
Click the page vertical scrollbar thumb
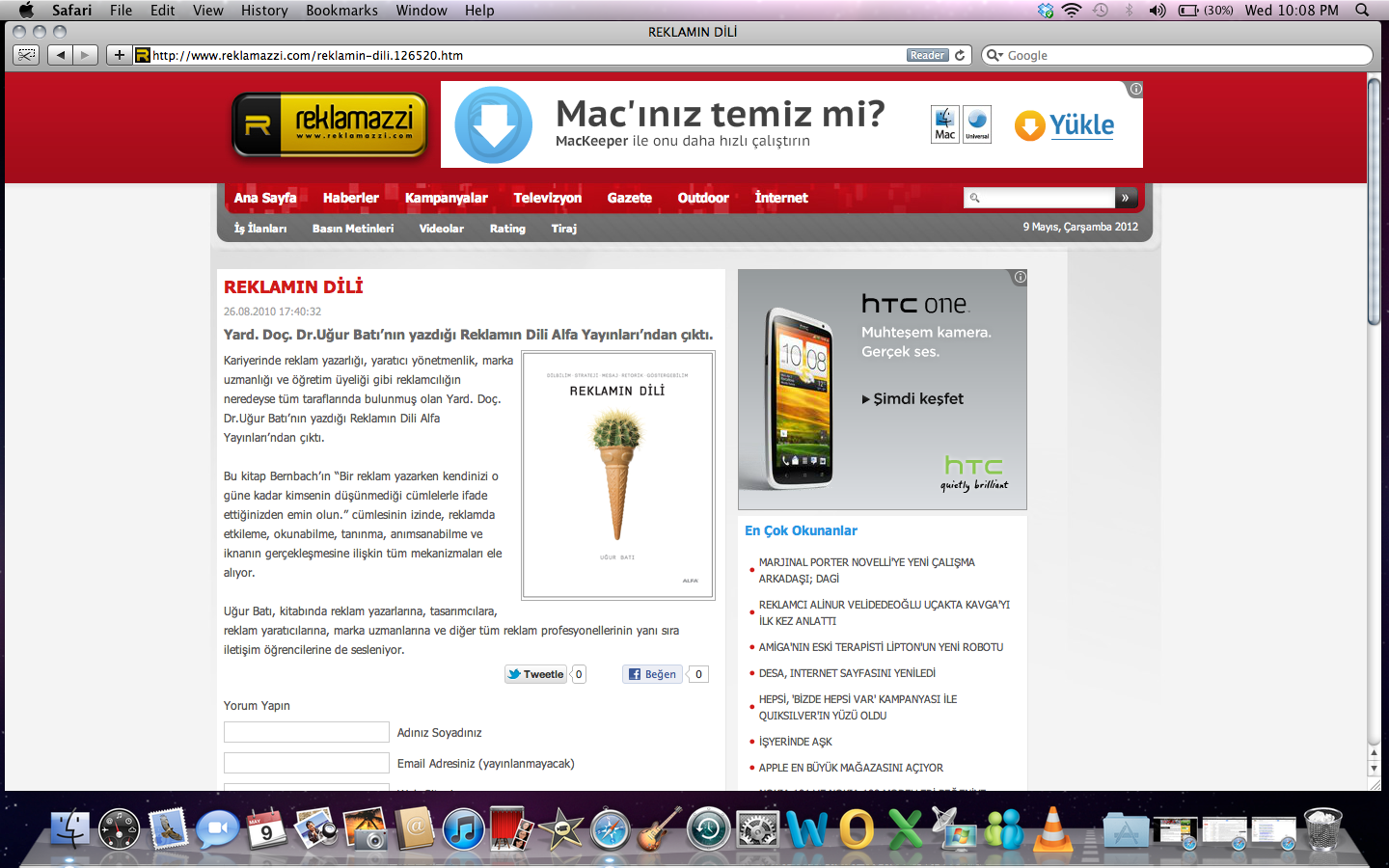click(1374, 203)
